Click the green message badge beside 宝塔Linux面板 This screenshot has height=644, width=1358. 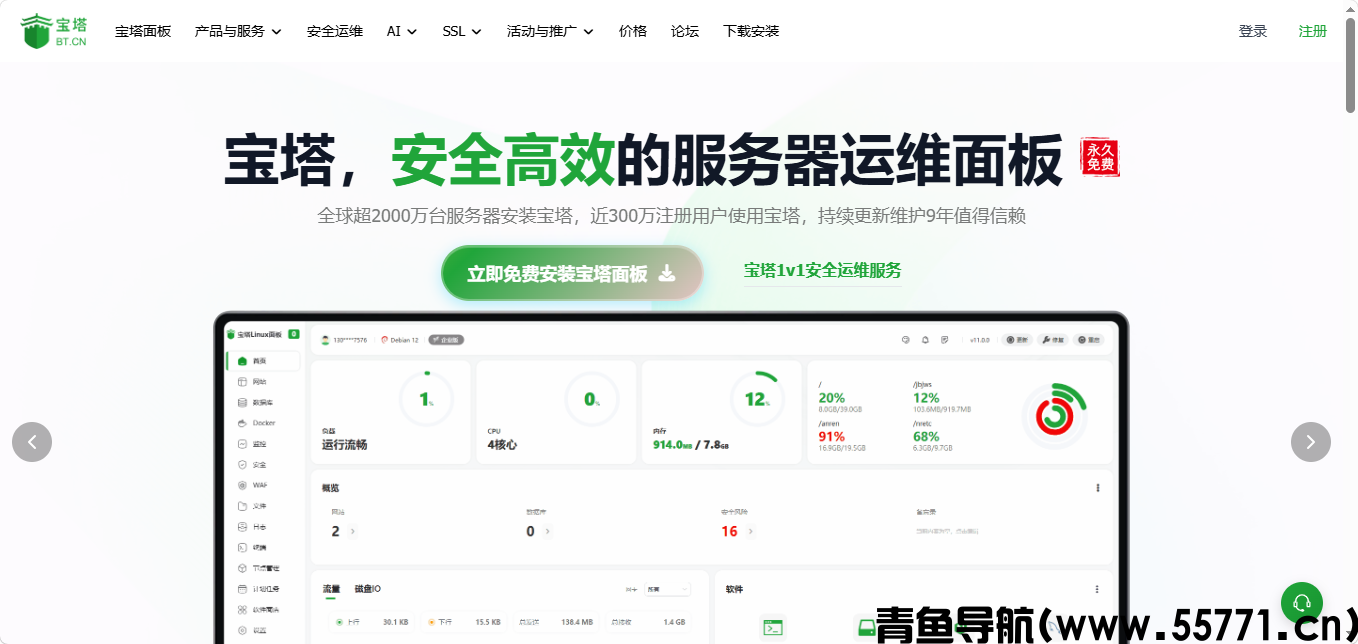[x=293, y=334]
